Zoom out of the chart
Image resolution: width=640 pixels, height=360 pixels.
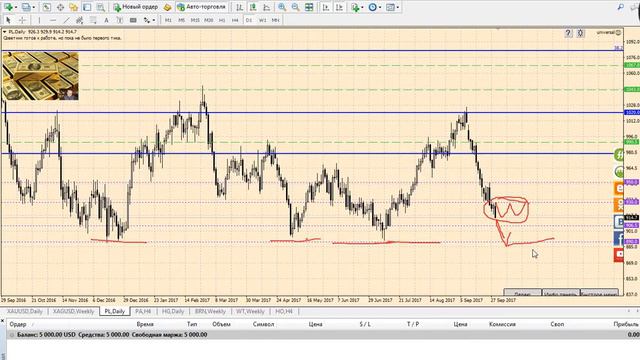pos(296,7)
